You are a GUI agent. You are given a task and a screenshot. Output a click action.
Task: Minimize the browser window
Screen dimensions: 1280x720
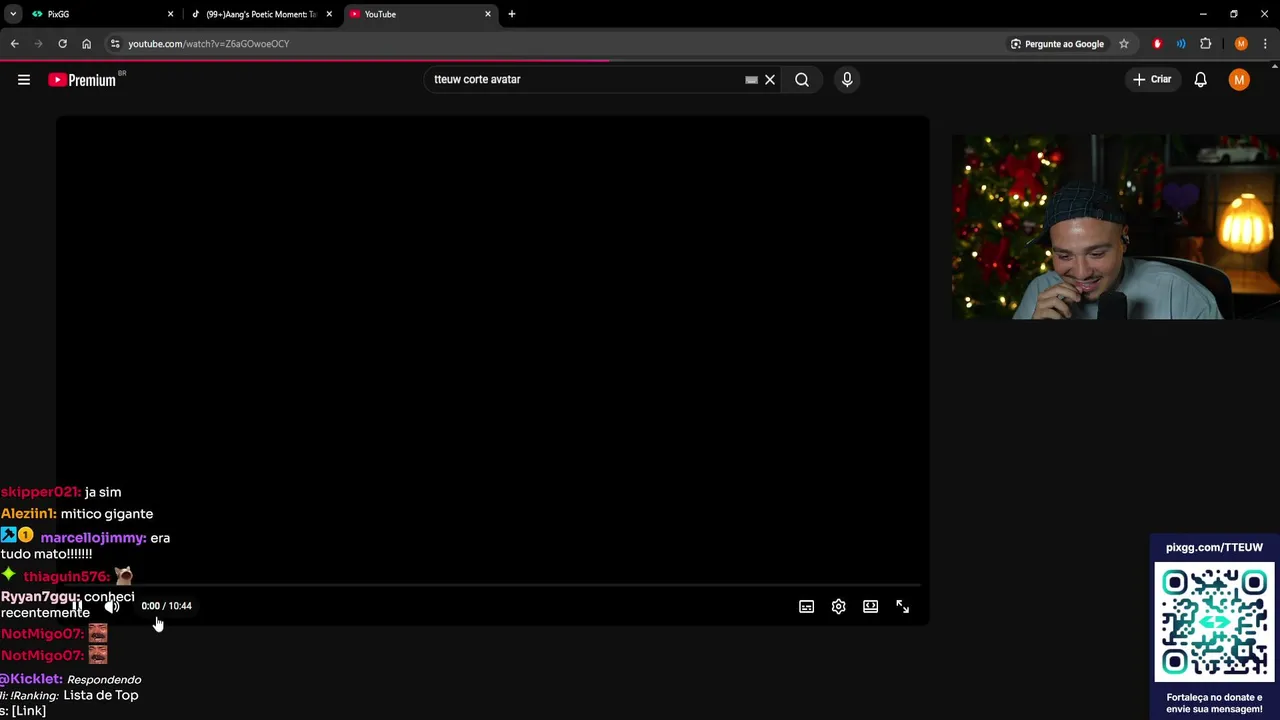(1203, 14)
